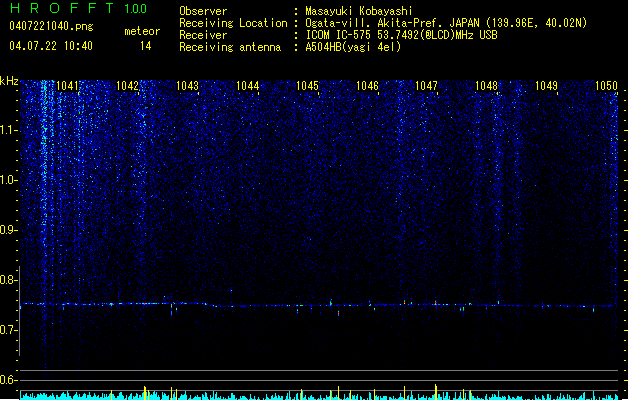This screenshot has width=629, height=400.
Task: Click the Observer field label
Action: pos(203,11)
